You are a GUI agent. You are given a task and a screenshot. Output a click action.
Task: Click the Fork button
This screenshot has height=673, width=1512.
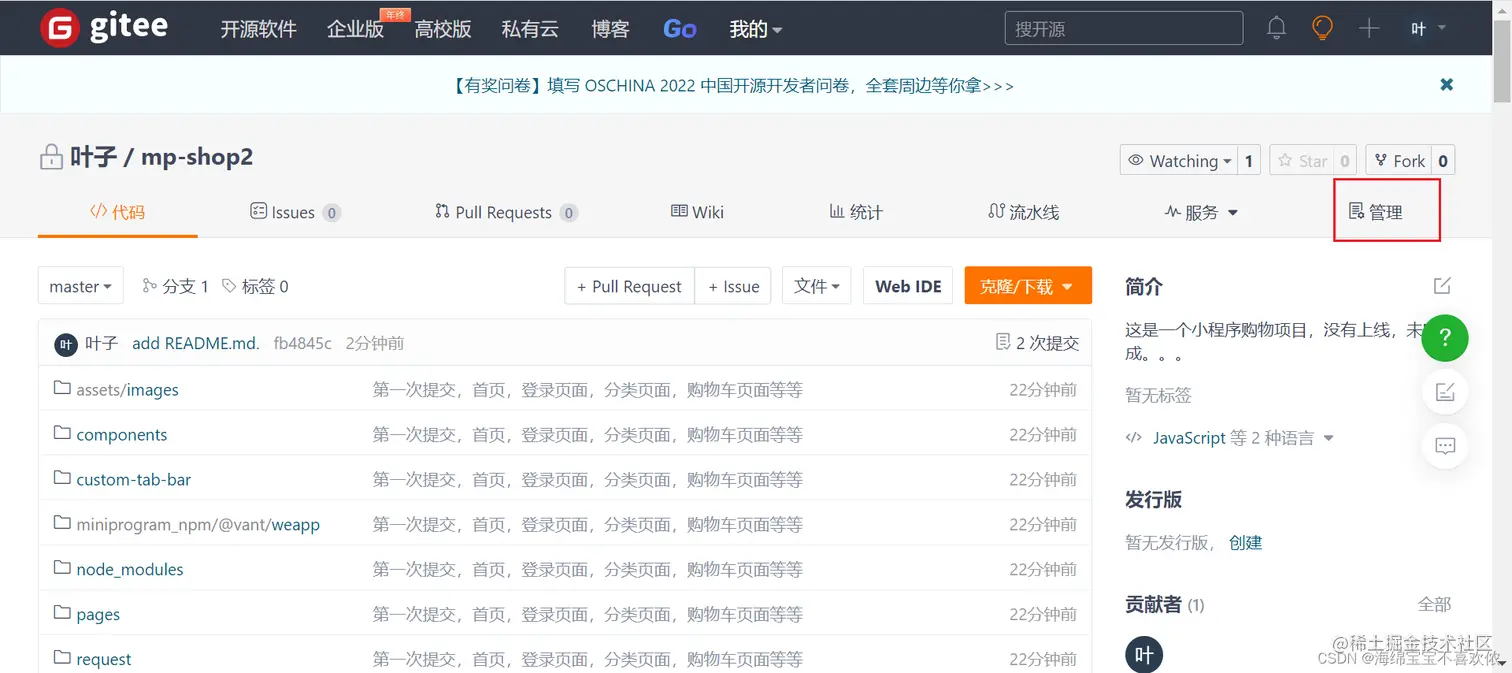(1403, 160)
